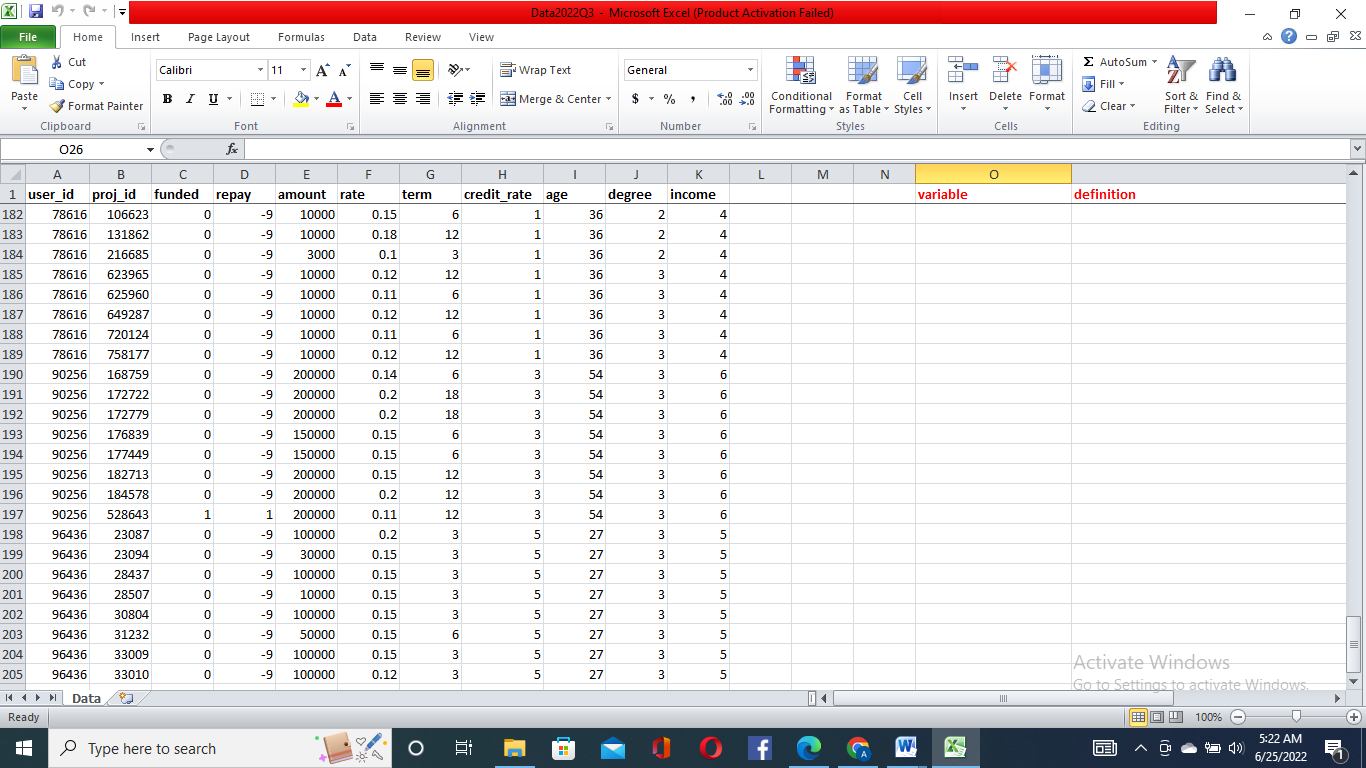Open the font size 11 dropdown
This screenshot has height=768, width=1366.
click(x=302, y=70)
